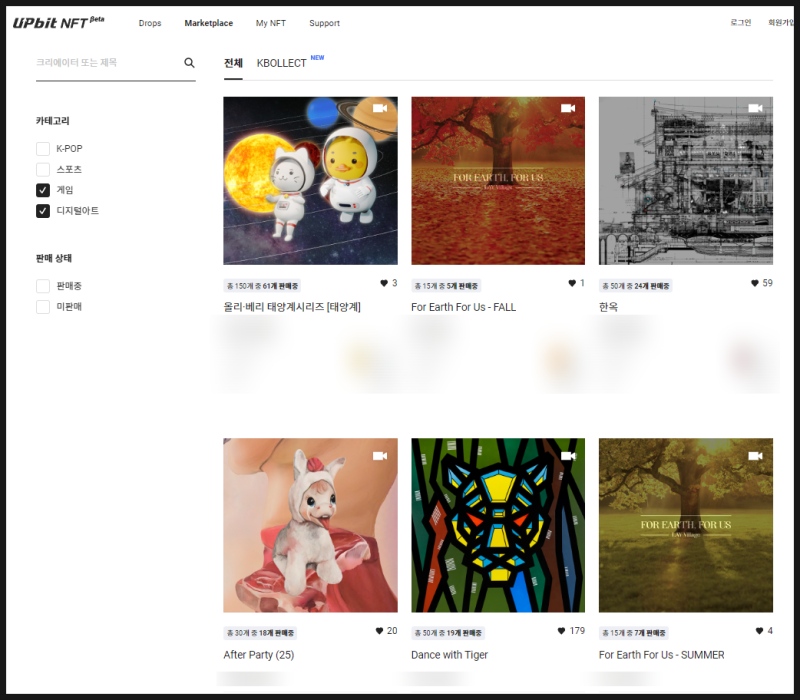800x700 pixels.
Task: Uncheck the 디지털아트 category checkbox
Action: 43,211
